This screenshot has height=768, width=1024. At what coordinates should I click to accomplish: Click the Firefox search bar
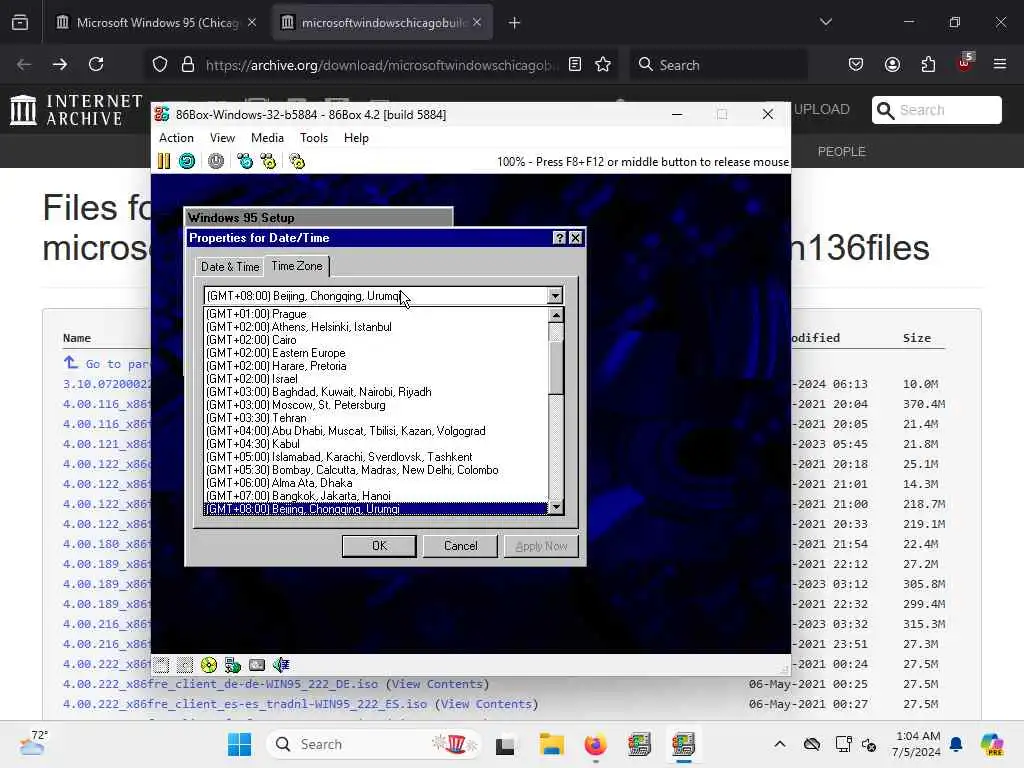[x=718, y=65]
